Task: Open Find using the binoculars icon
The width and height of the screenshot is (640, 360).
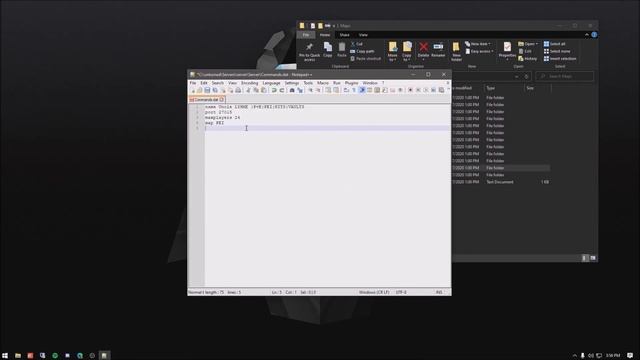Action: [x=292, y=90]
